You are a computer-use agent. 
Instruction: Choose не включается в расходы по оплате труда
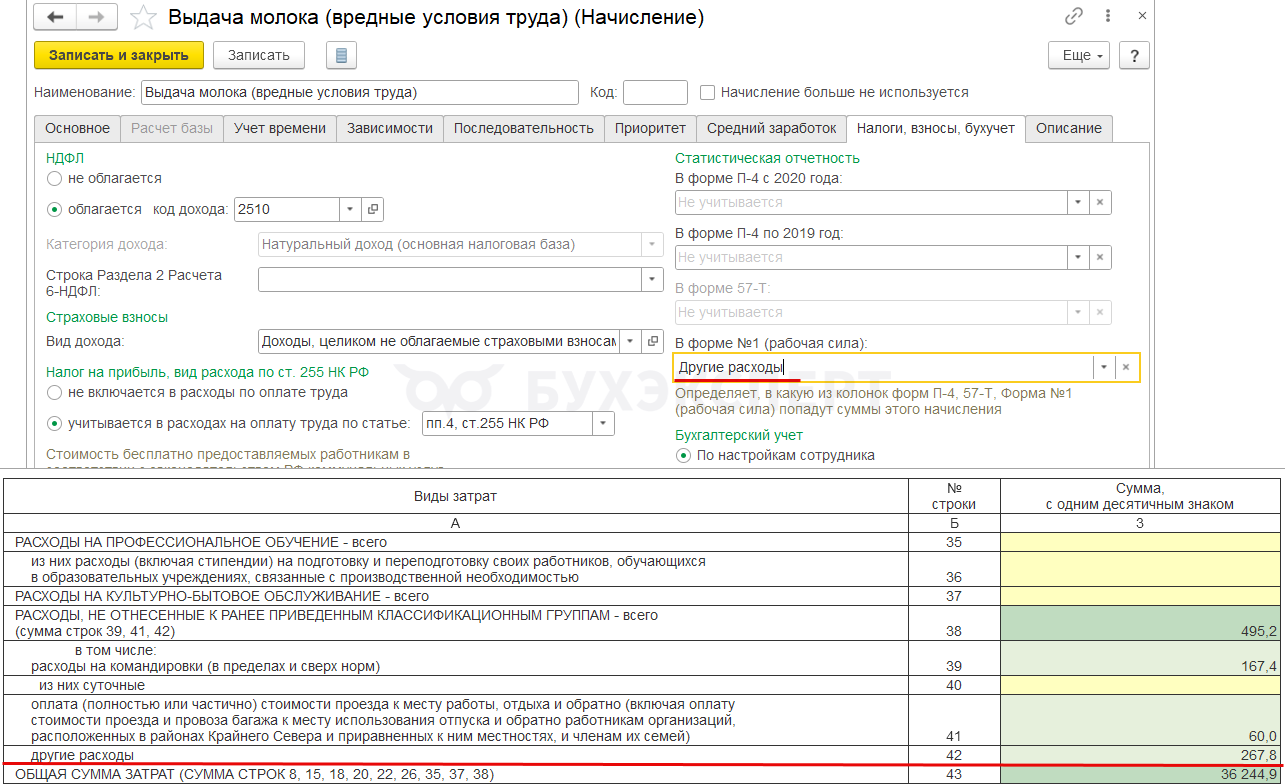54,393
